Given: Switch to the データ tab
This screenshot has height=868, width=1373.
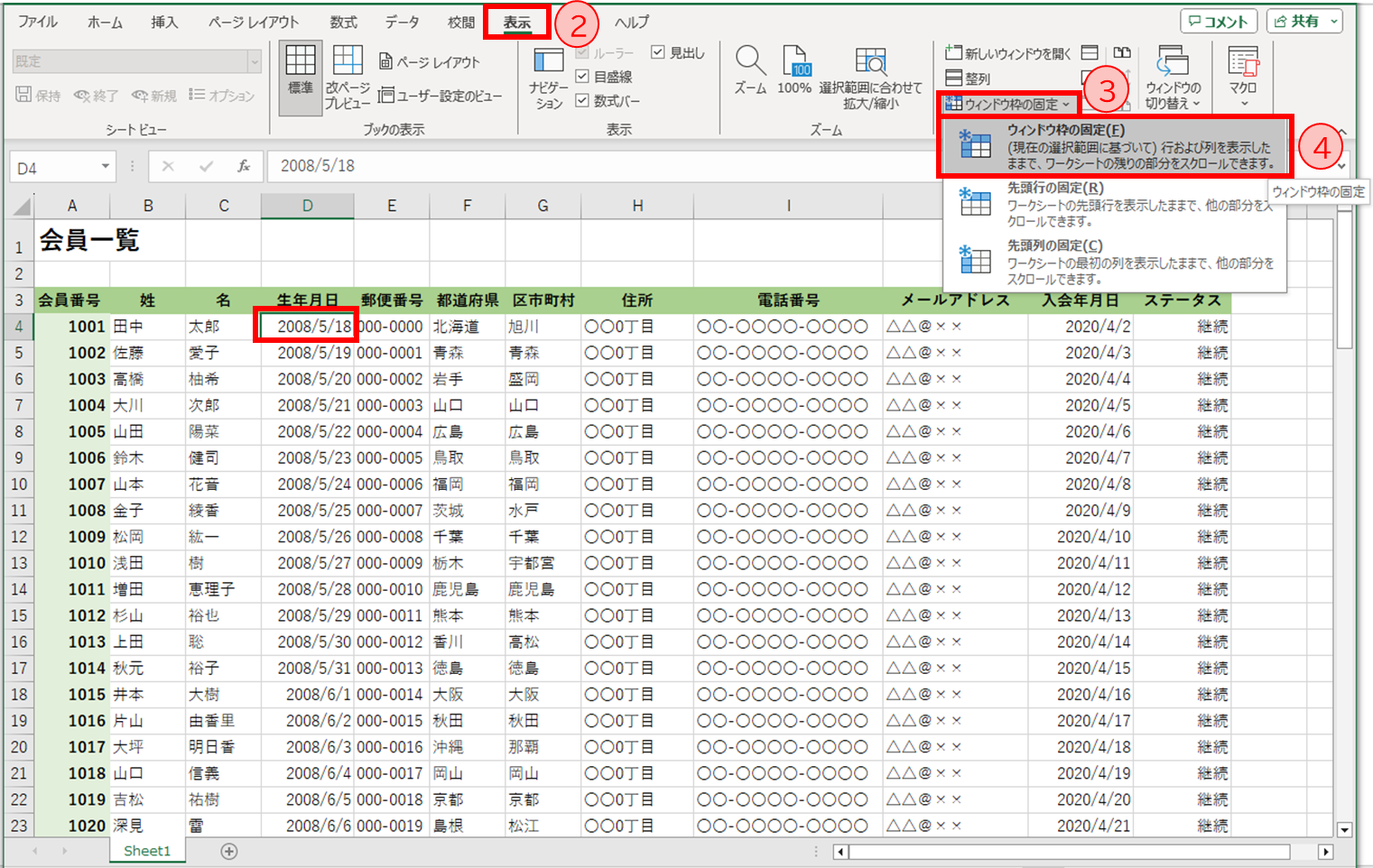Looking at the screenshot, I should coord(402,22).
